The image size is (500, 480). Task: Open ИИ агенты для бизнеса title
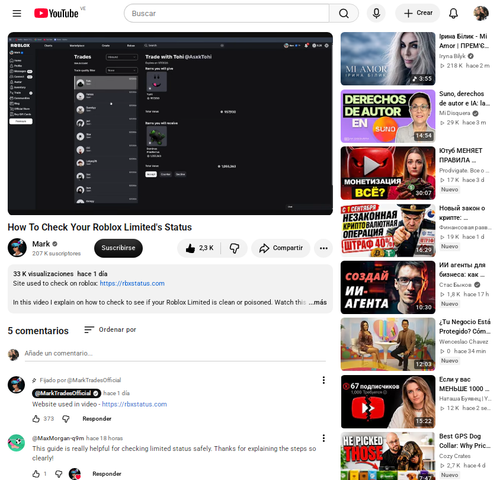(462, 270)
